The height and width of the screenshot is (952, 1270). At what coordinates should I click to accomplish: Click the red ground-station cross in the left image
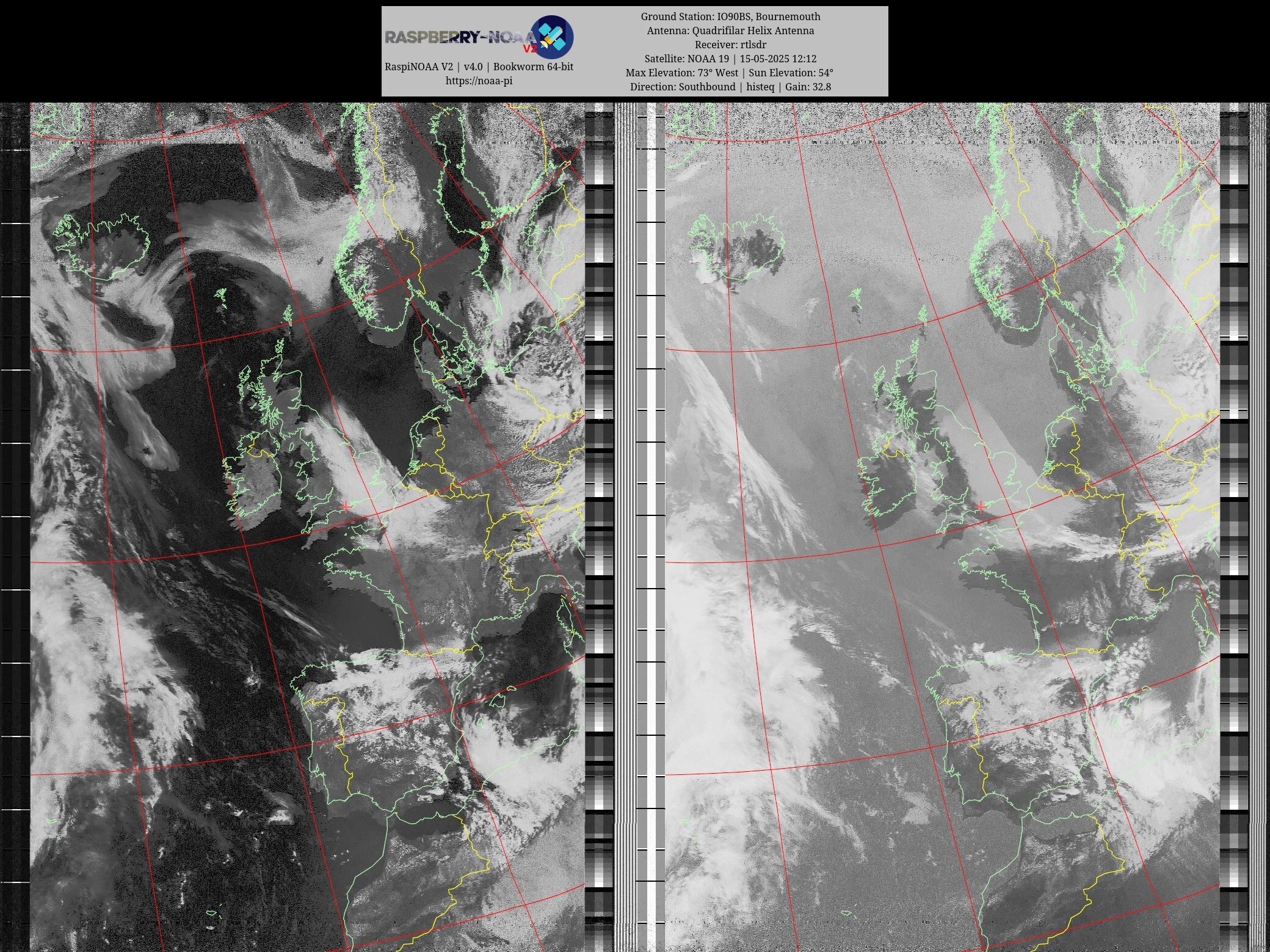[x=347, y=506]
